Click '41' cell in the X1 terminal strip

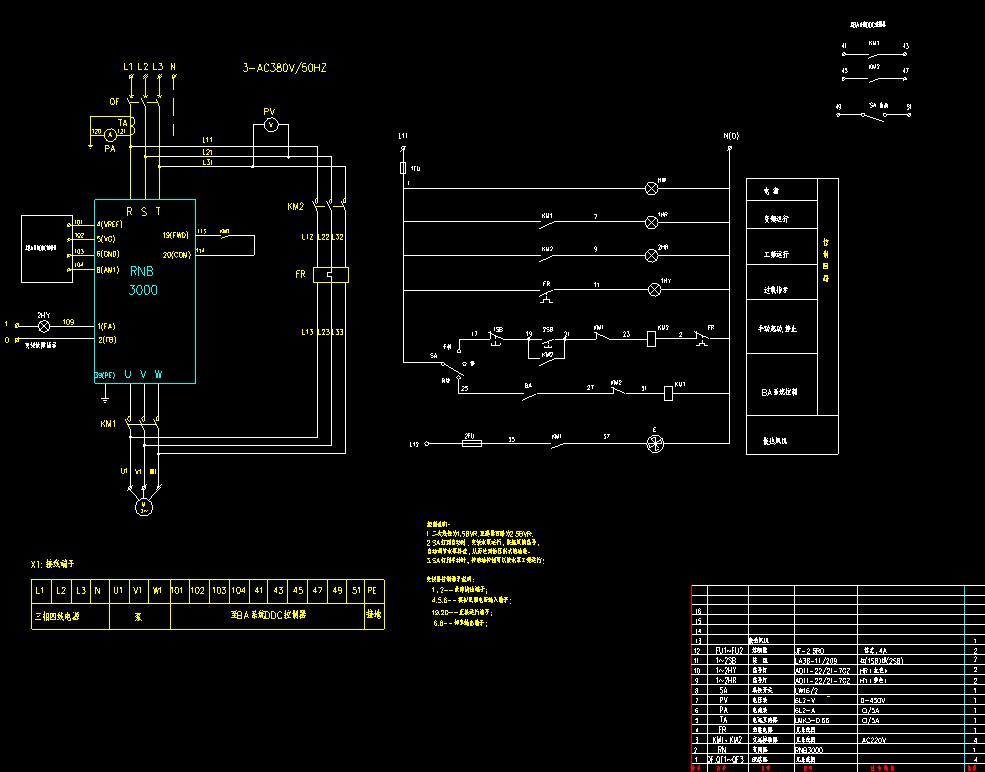(x=259, y=590)
